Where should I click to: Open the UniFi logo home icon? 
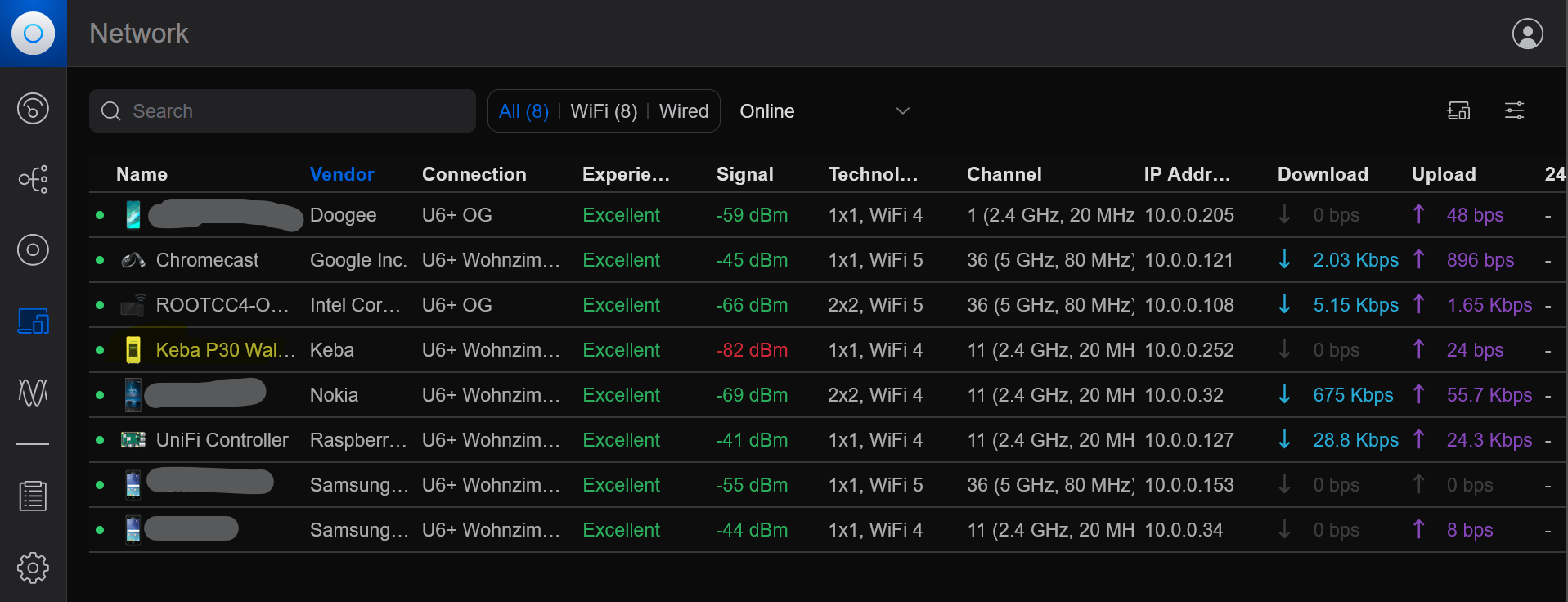[33, 33]
